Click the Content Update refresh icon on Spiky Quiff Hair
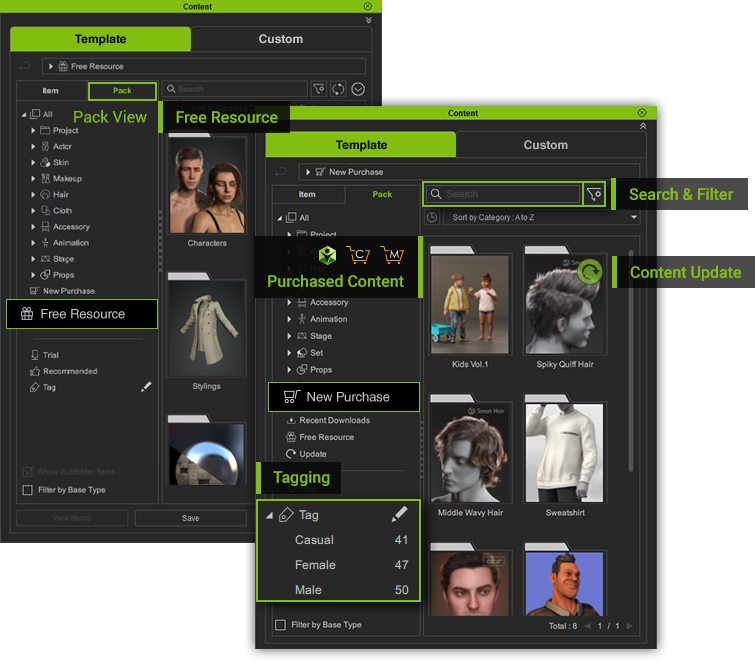755x661 pixels. (x=590, y=272)
